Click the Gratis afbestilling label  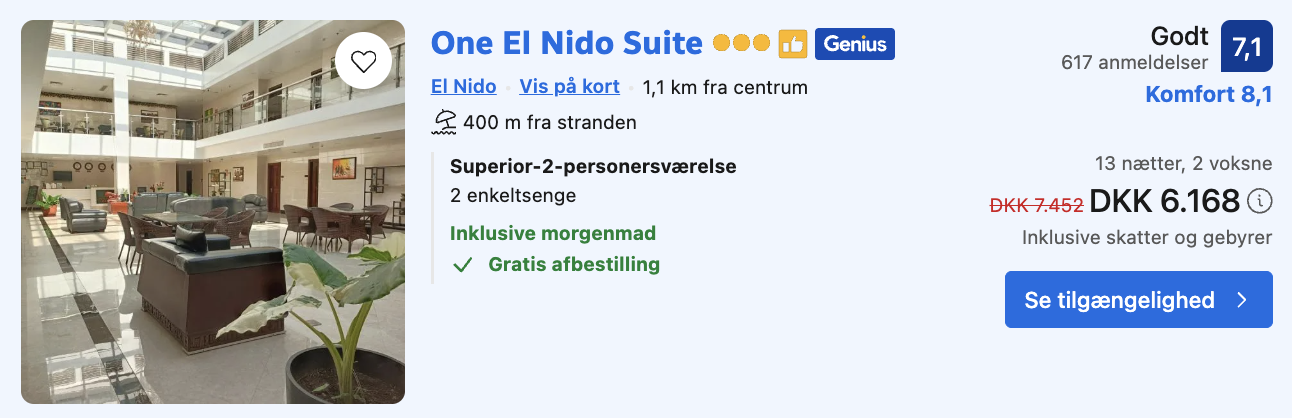(x=574, y=265)
